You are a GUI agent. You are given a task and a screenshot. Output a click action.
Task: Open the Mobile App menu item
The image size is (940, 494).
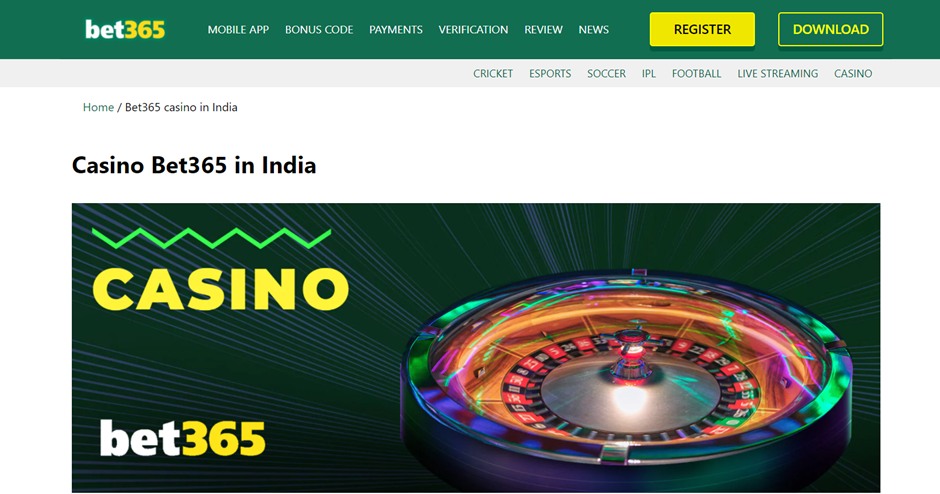click(x=238, y=29)
